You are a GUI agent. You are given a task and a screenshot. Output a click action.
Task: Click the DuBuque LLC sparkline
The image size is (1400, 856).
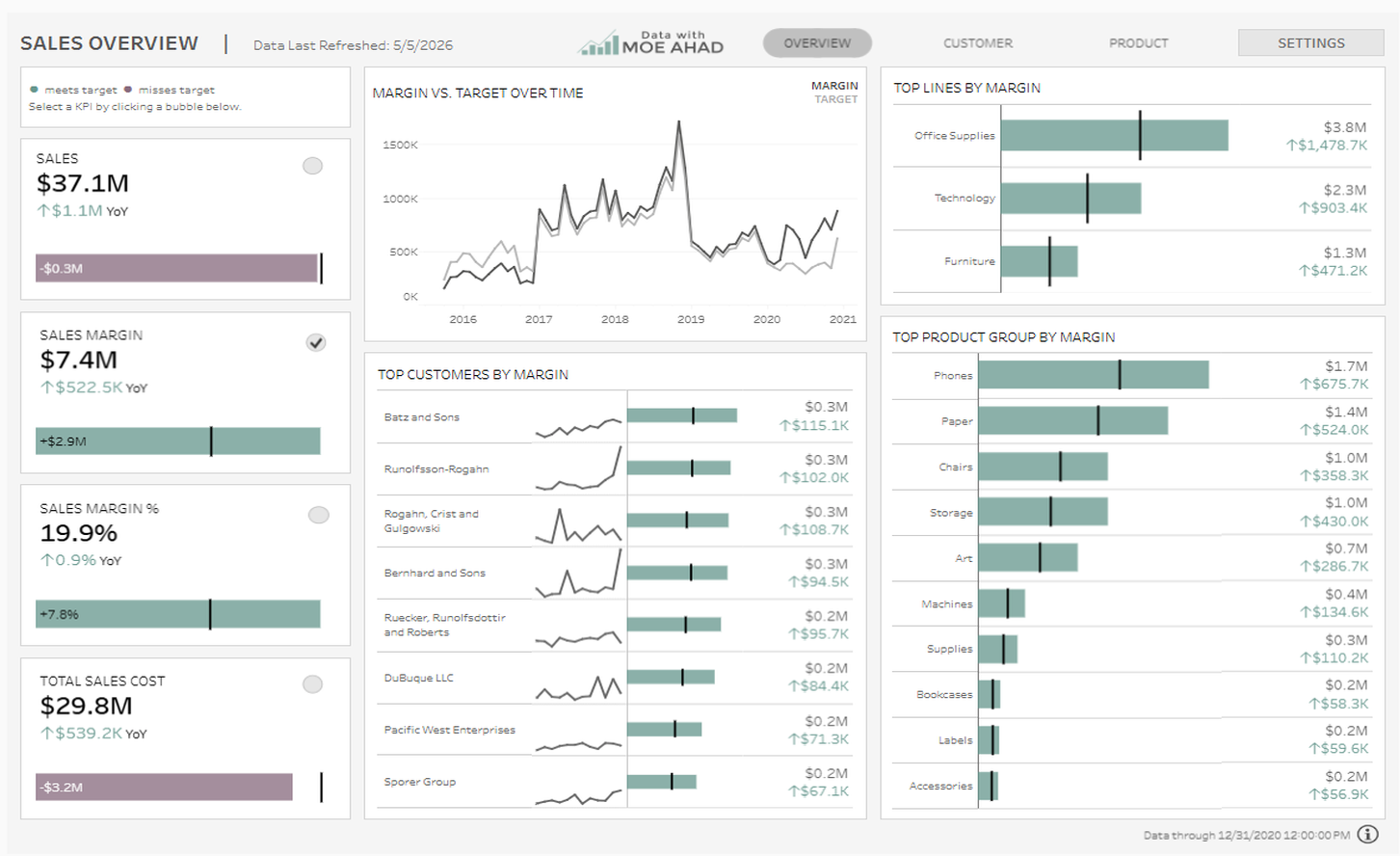point(578,686)
